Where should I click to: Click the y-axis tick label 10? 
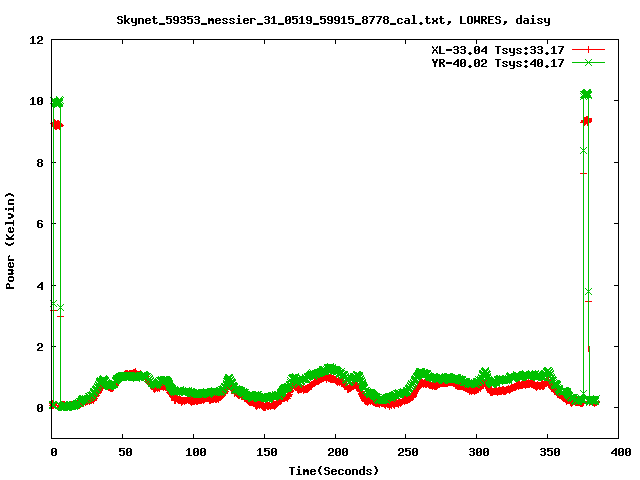pyautogui.click(x=36, y=101)
